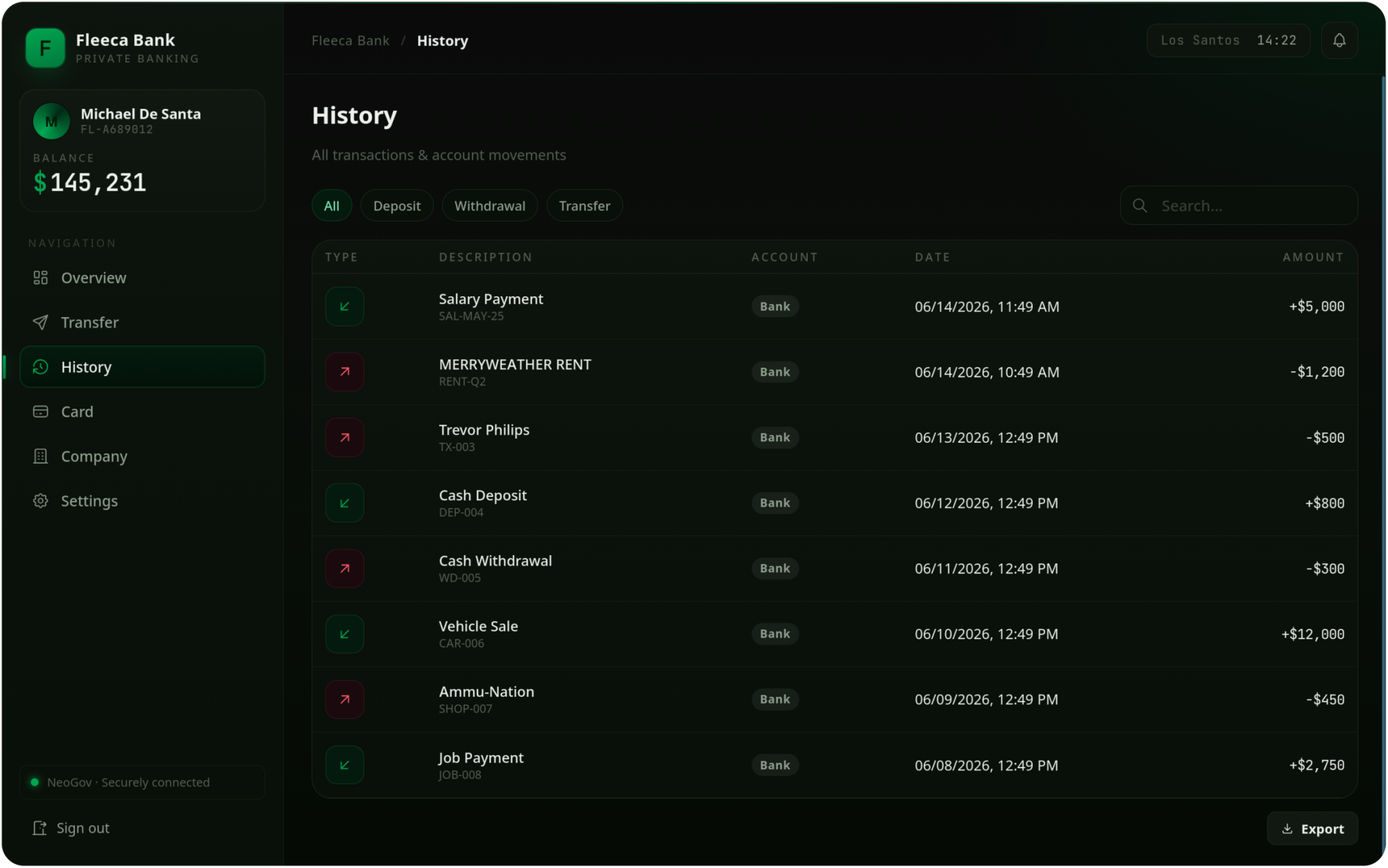1388x868 pixels.
Task: Click amount +$2,750
Action: (1317, 765)
